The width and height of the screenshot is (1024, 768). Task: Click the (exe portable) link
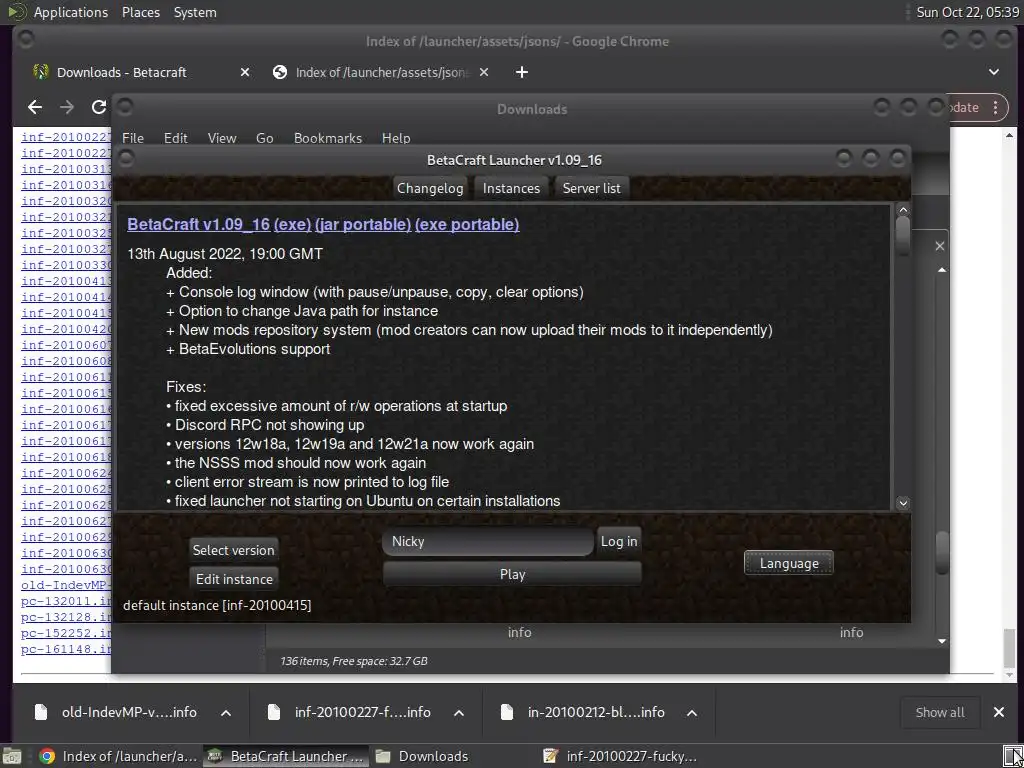pos(467,224)
